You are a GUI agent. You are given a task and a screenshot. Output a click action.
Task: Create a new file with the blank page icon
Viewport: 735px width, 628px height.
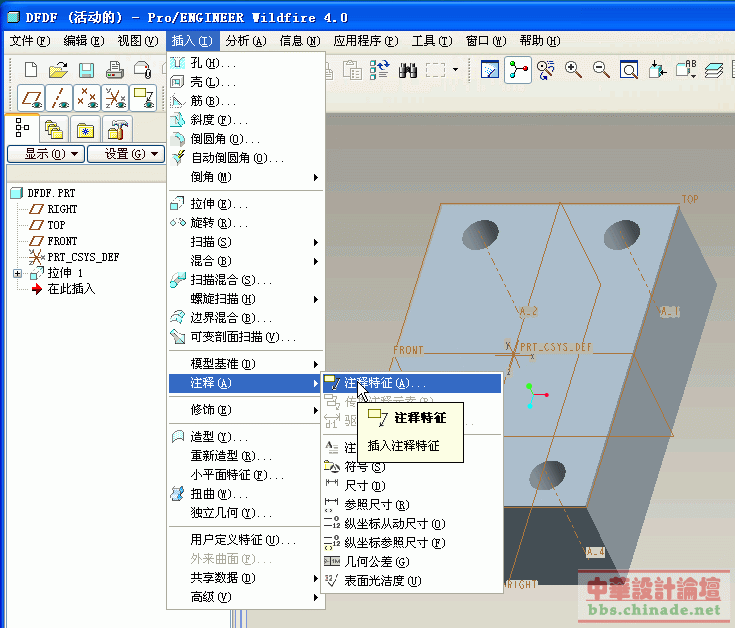tap(31, 70)
